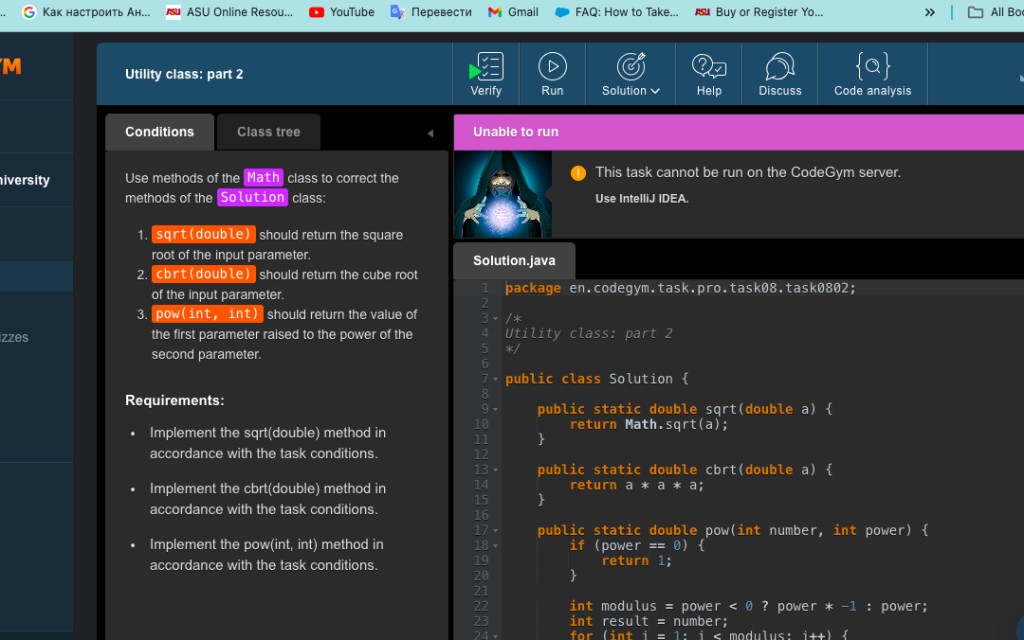Fold the Solution class at line 7

point(496,379)
